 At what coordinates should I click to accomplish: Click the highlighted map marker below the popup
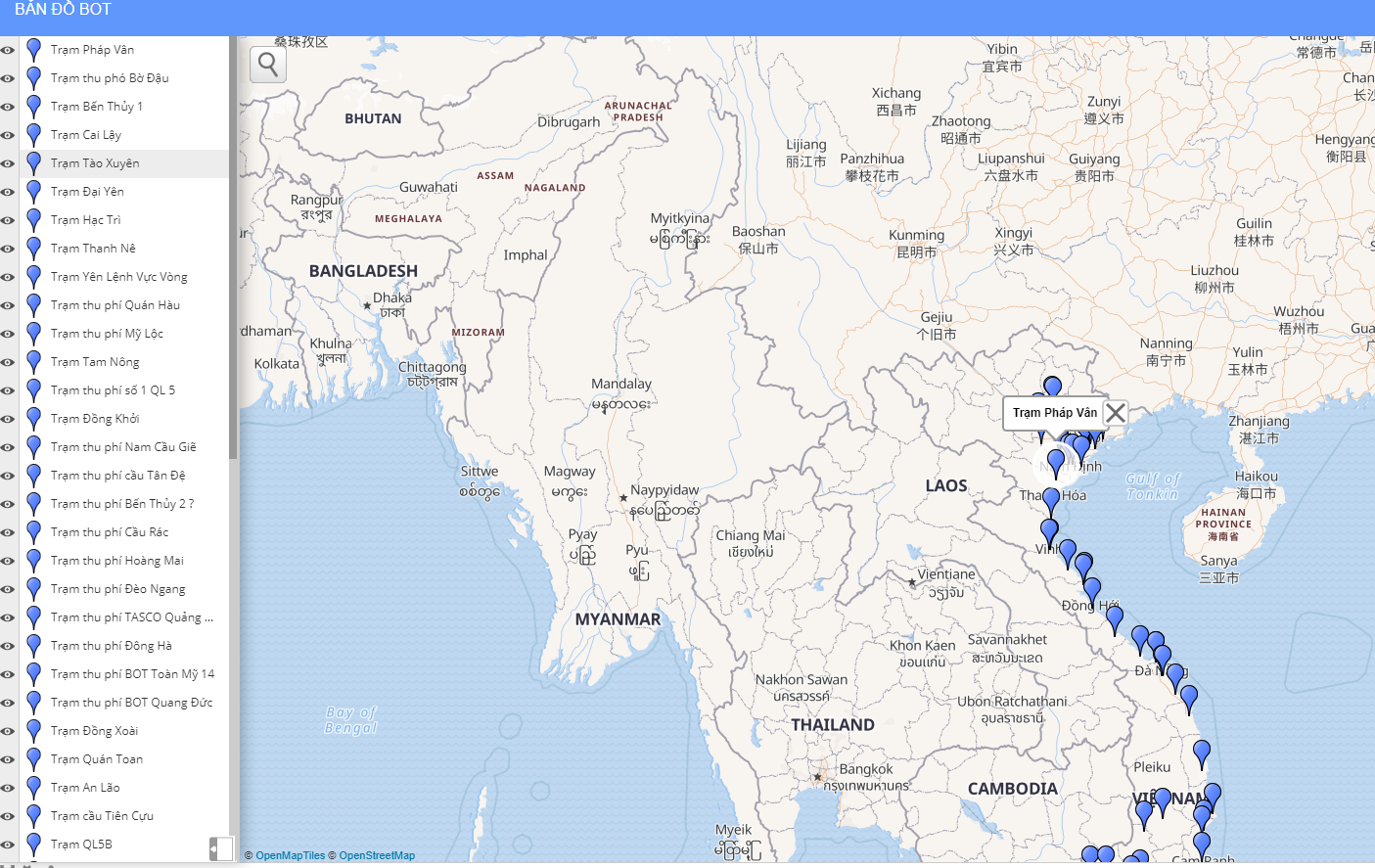click(1056, 462)
